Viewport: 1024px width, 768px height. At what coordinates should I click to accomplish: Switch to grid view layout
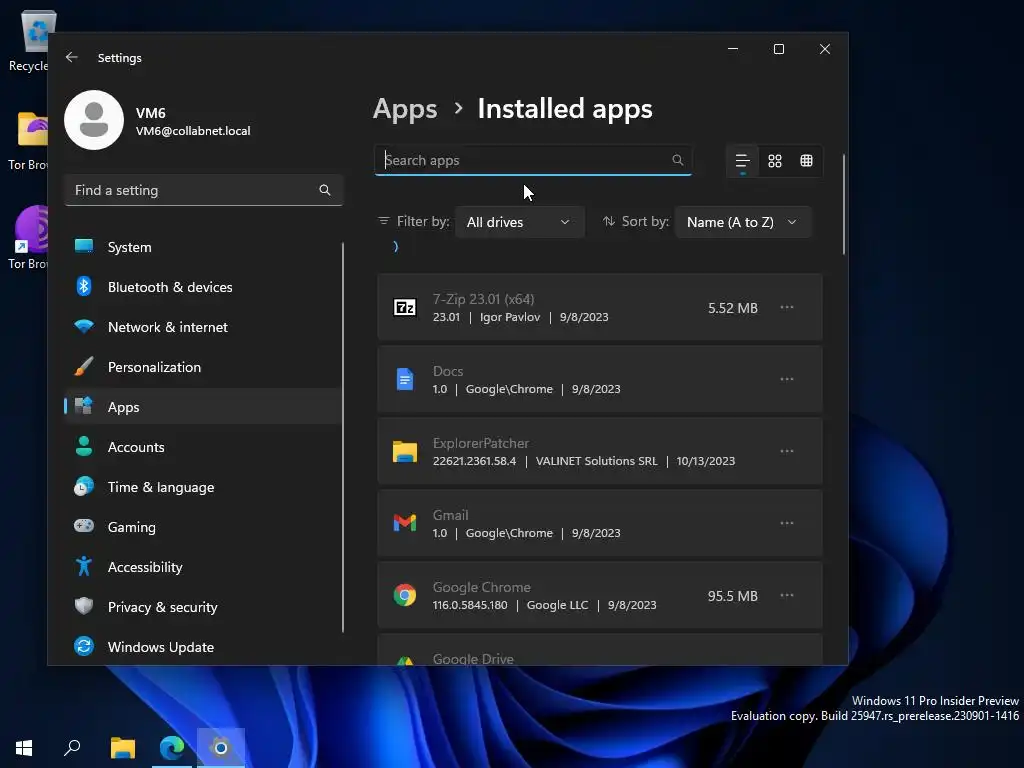coord(775,161)
